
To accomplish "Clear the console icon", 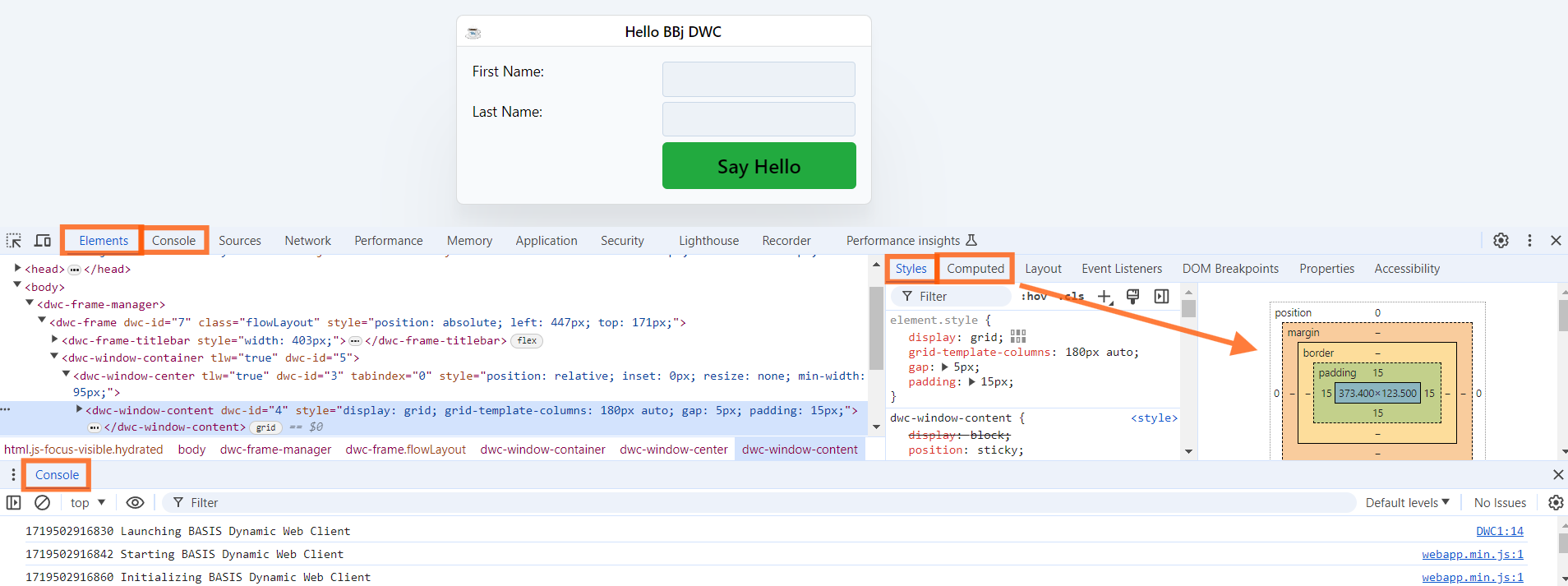I will (43, 502).
